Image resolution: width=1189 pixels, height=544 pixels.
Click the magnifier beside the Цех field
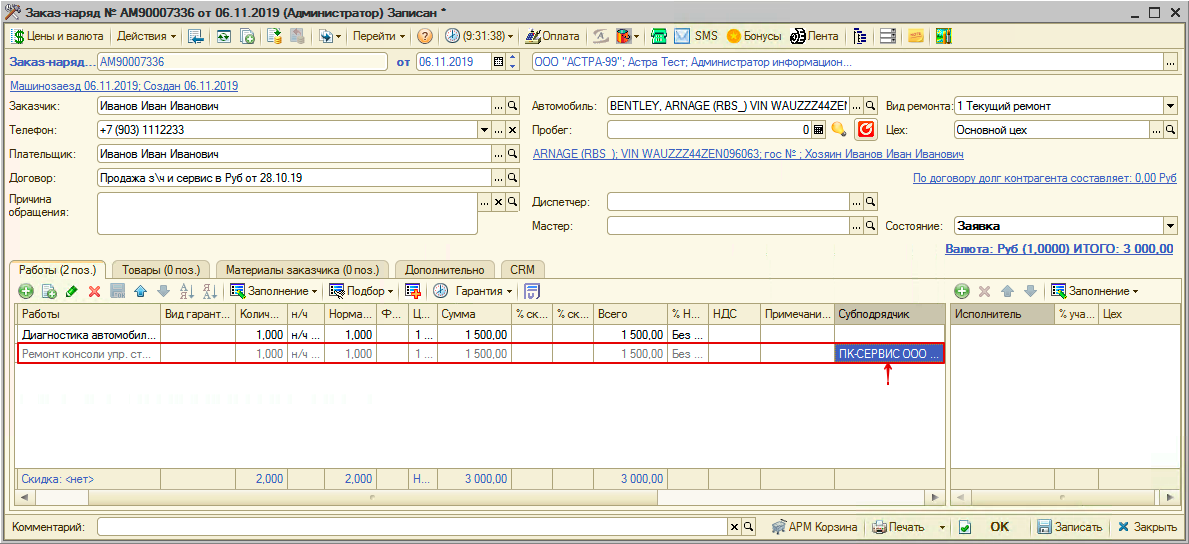point(1169,130)
